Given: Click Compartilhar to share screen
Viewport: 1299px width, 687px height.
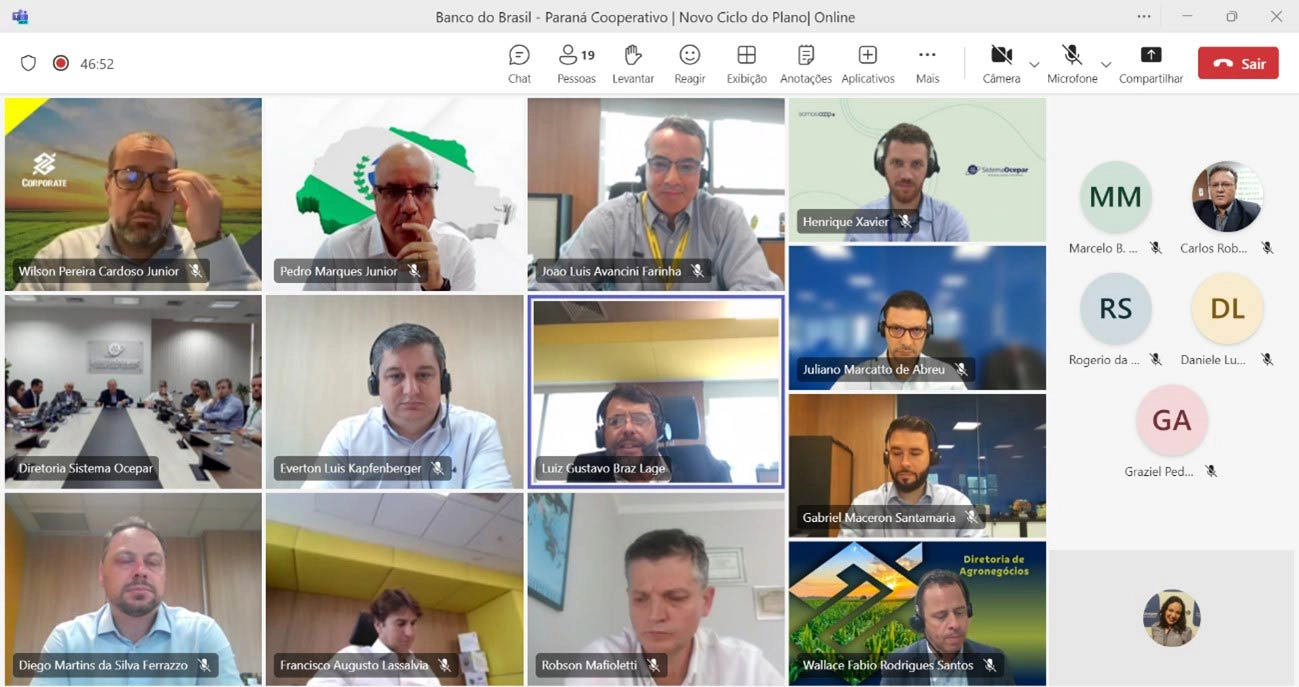Looking at the screenshot, I should tap(1151, 64).
